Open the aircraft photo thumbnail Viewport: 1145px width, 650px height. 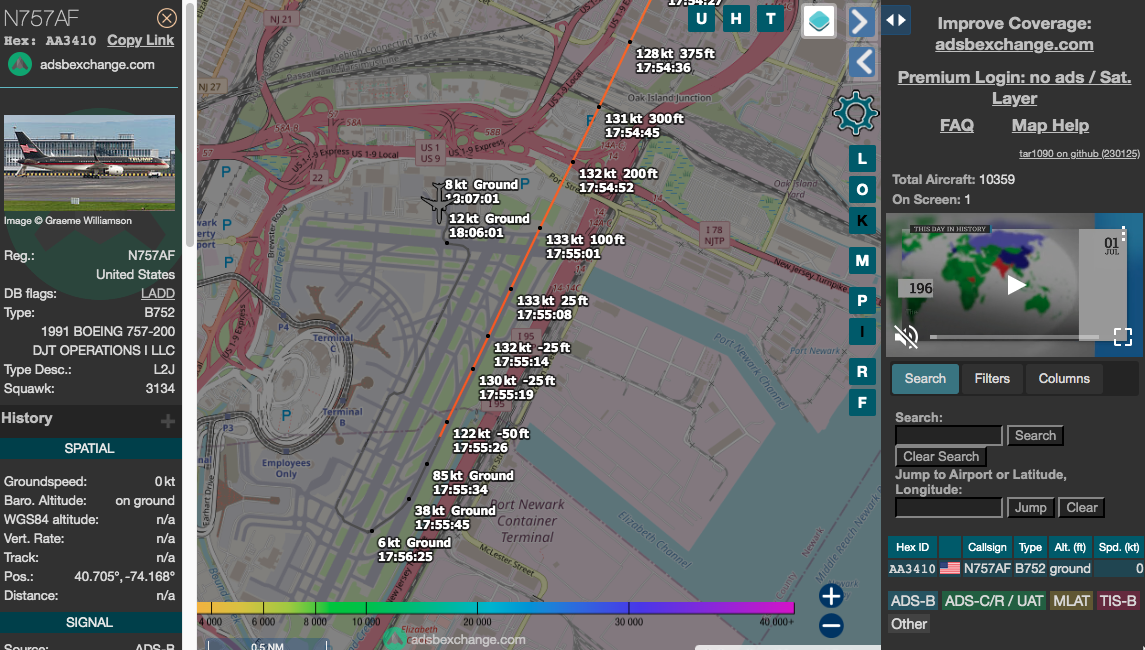(x=89, y=162)
